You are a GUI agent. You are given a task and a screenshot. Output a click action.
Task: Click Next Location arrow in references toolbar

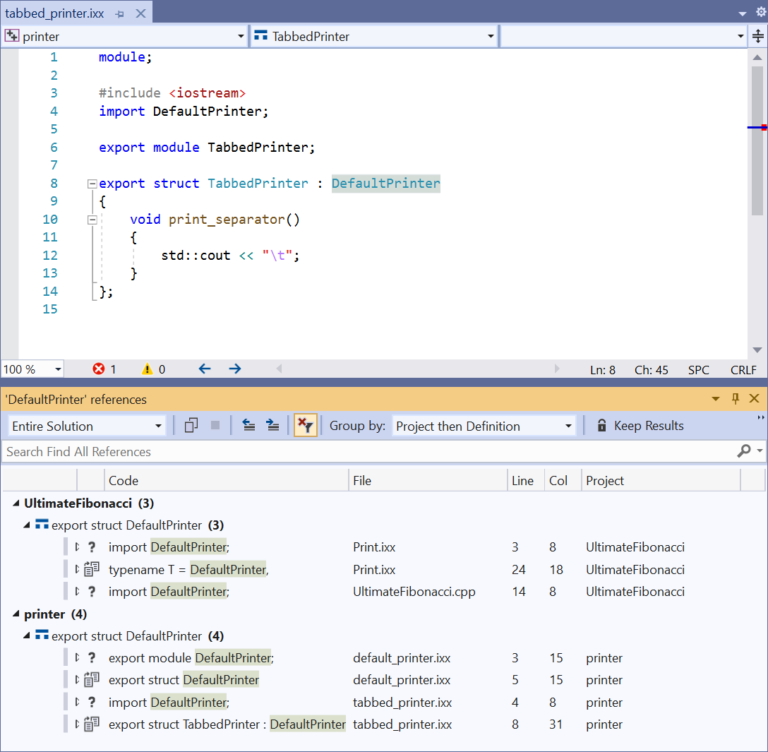[272, 426]
